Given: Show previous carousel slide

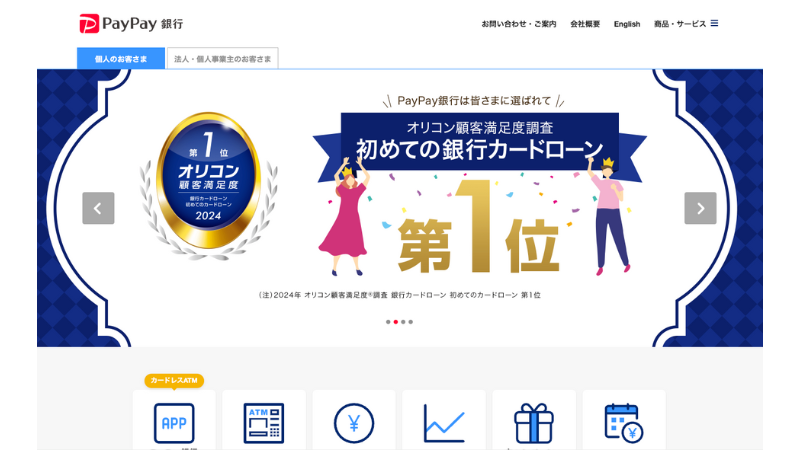Looking at the screenshot, I should tap(98, 208).
